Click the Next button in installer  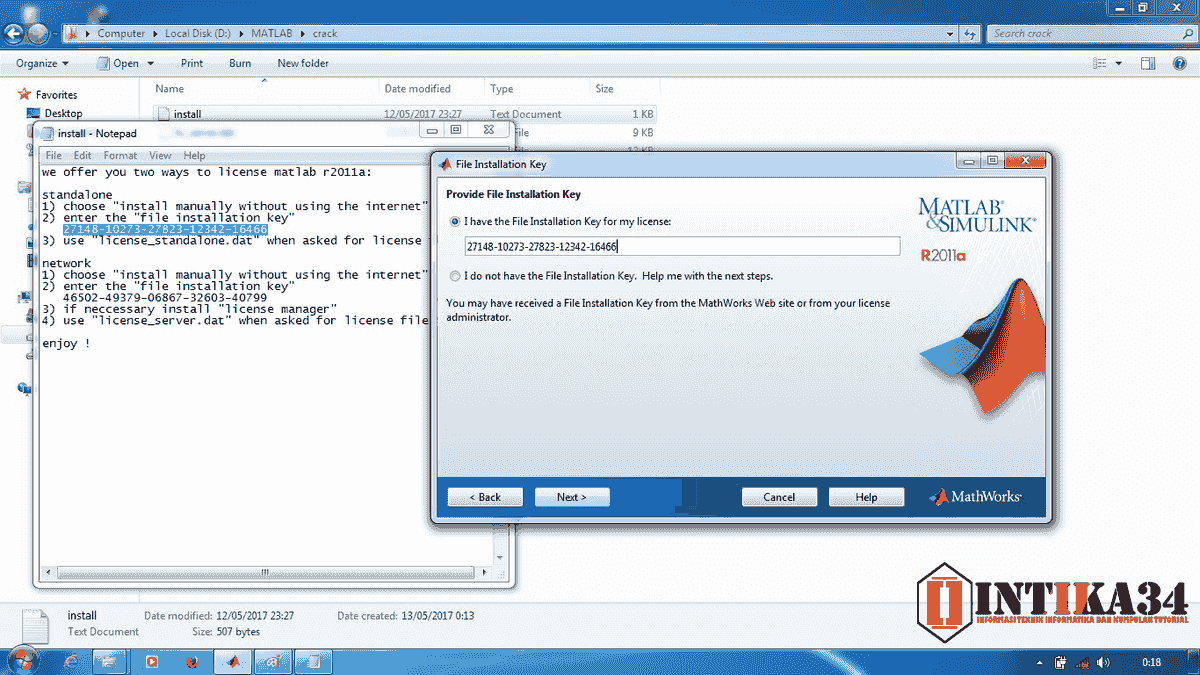572,497
